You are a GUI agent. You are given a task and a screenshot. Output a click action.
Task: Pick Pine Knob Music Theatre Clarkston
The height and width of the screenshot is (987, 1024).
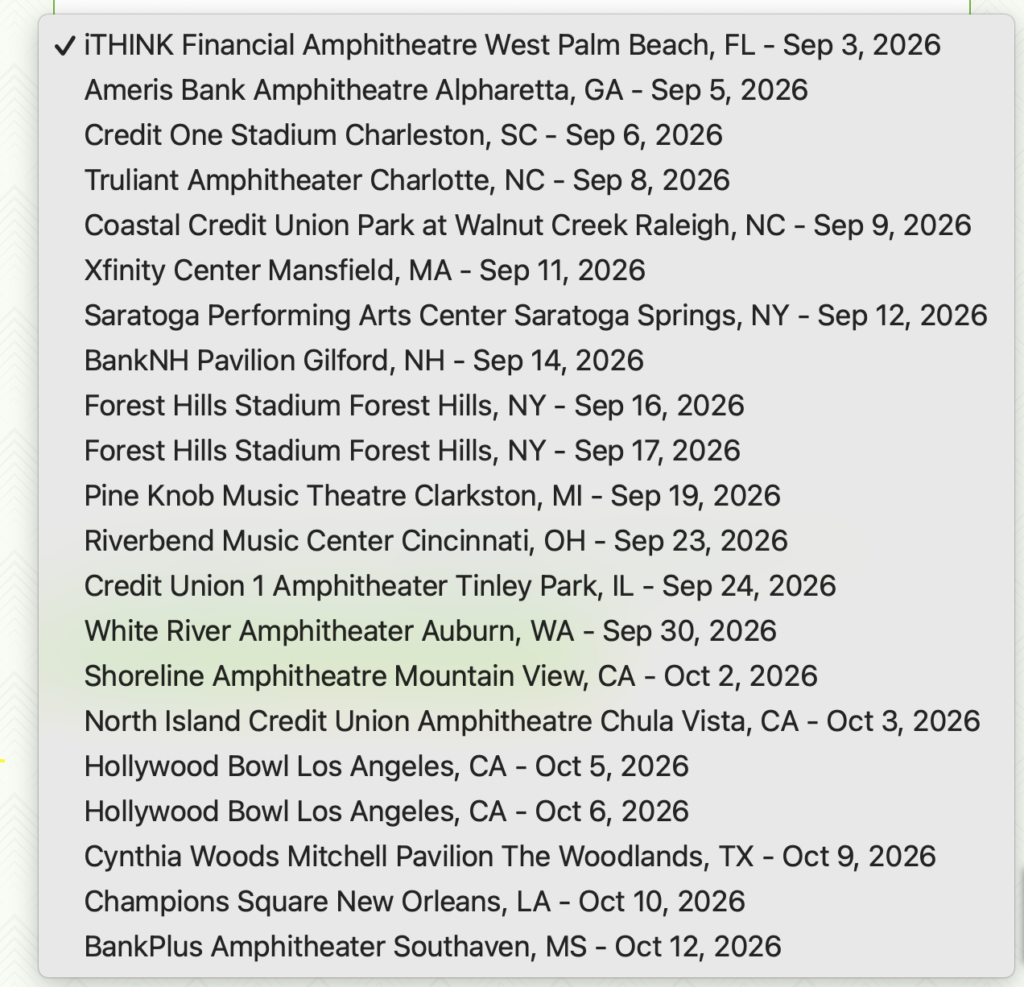tap(526, 496)
